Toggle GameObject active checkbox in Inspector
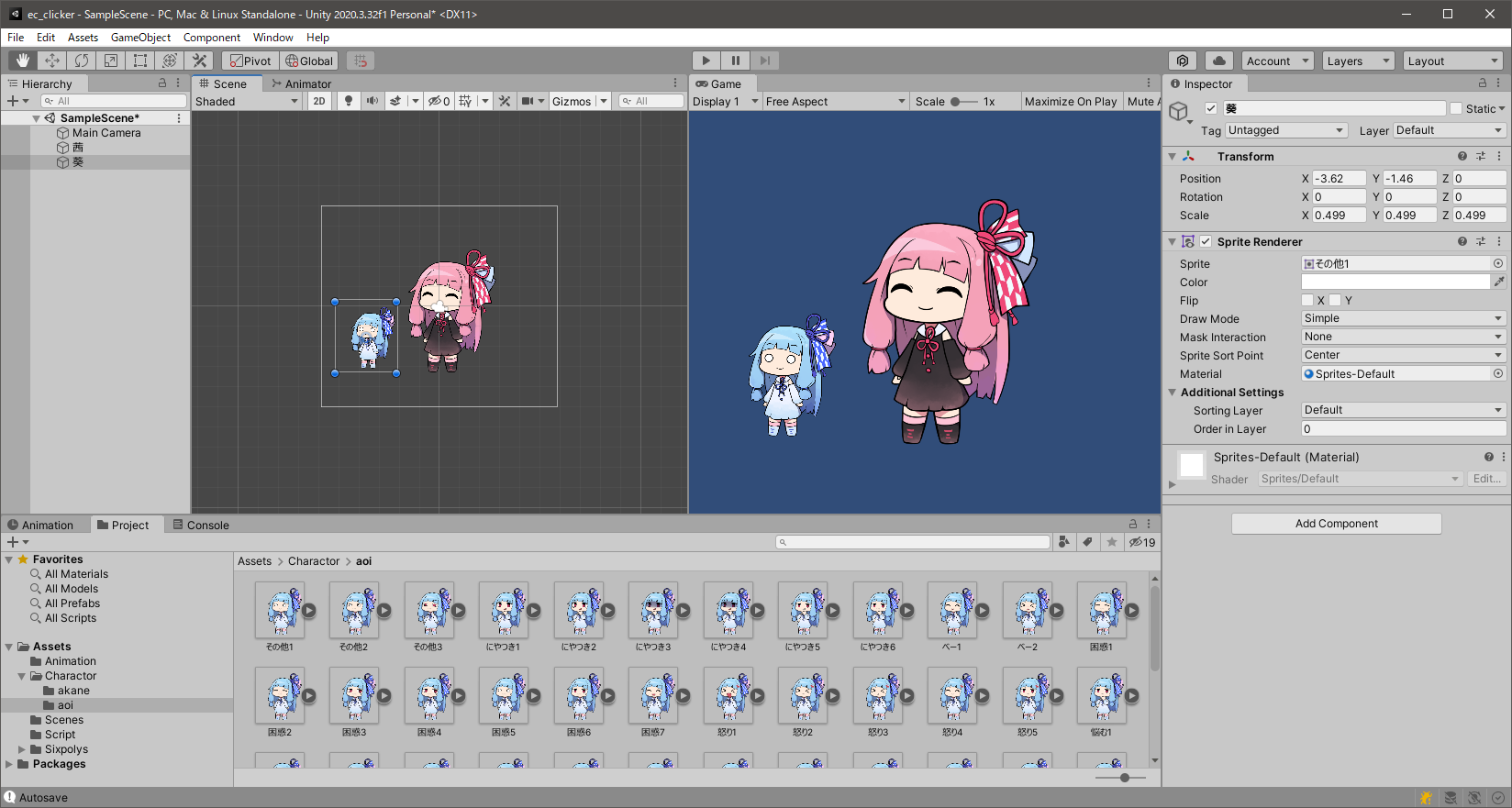1512x808 pixels. pyautogui.click(x=1211, y=108)
